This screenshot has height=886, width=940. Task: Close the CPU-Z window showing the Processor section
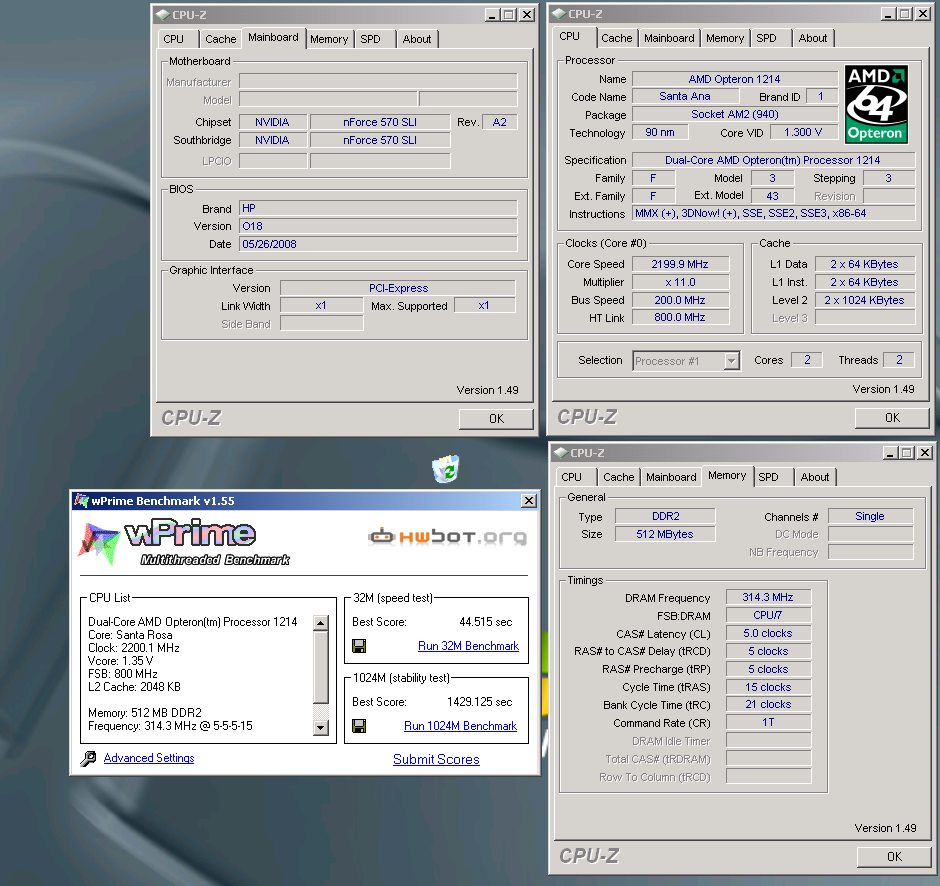(923, 14)
